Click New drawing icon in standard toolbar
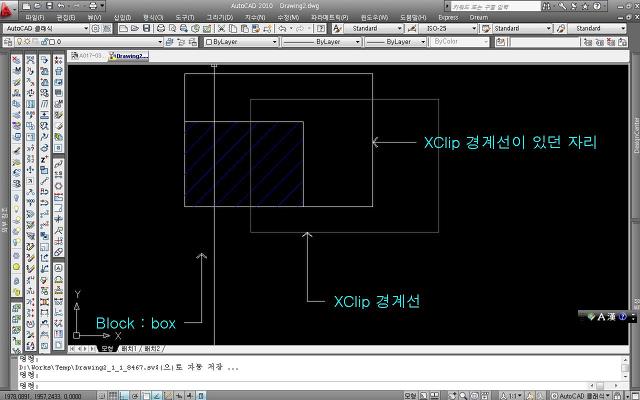 123,28
